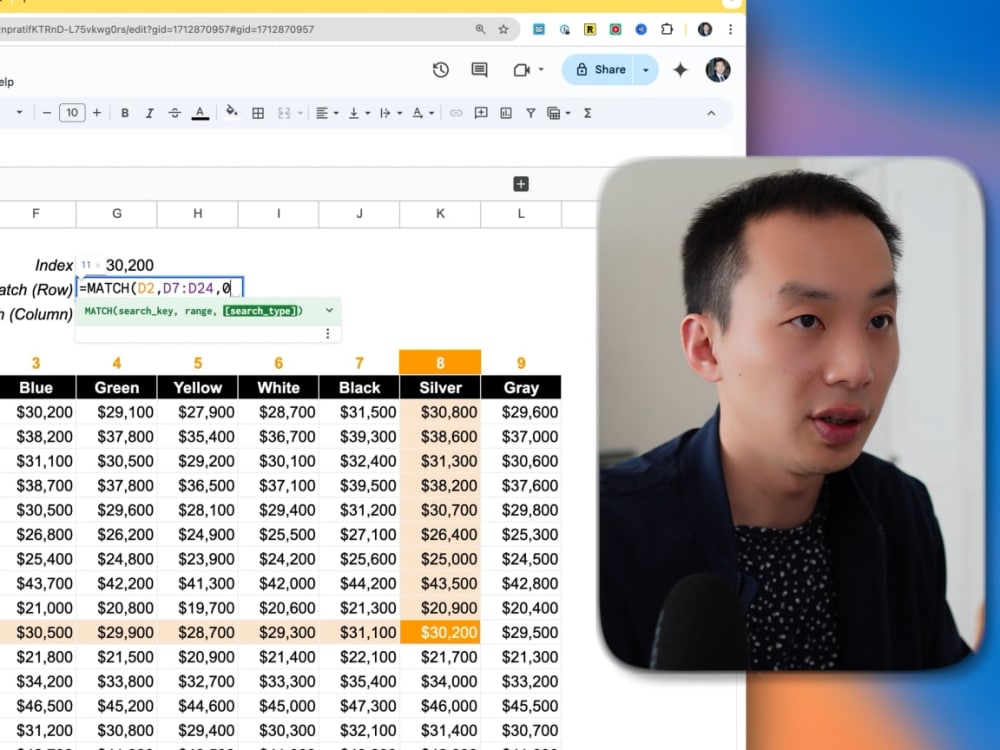Open the fill color paint bucket
This screenshot has width=1000, height=750.
(x=232, y=112)
